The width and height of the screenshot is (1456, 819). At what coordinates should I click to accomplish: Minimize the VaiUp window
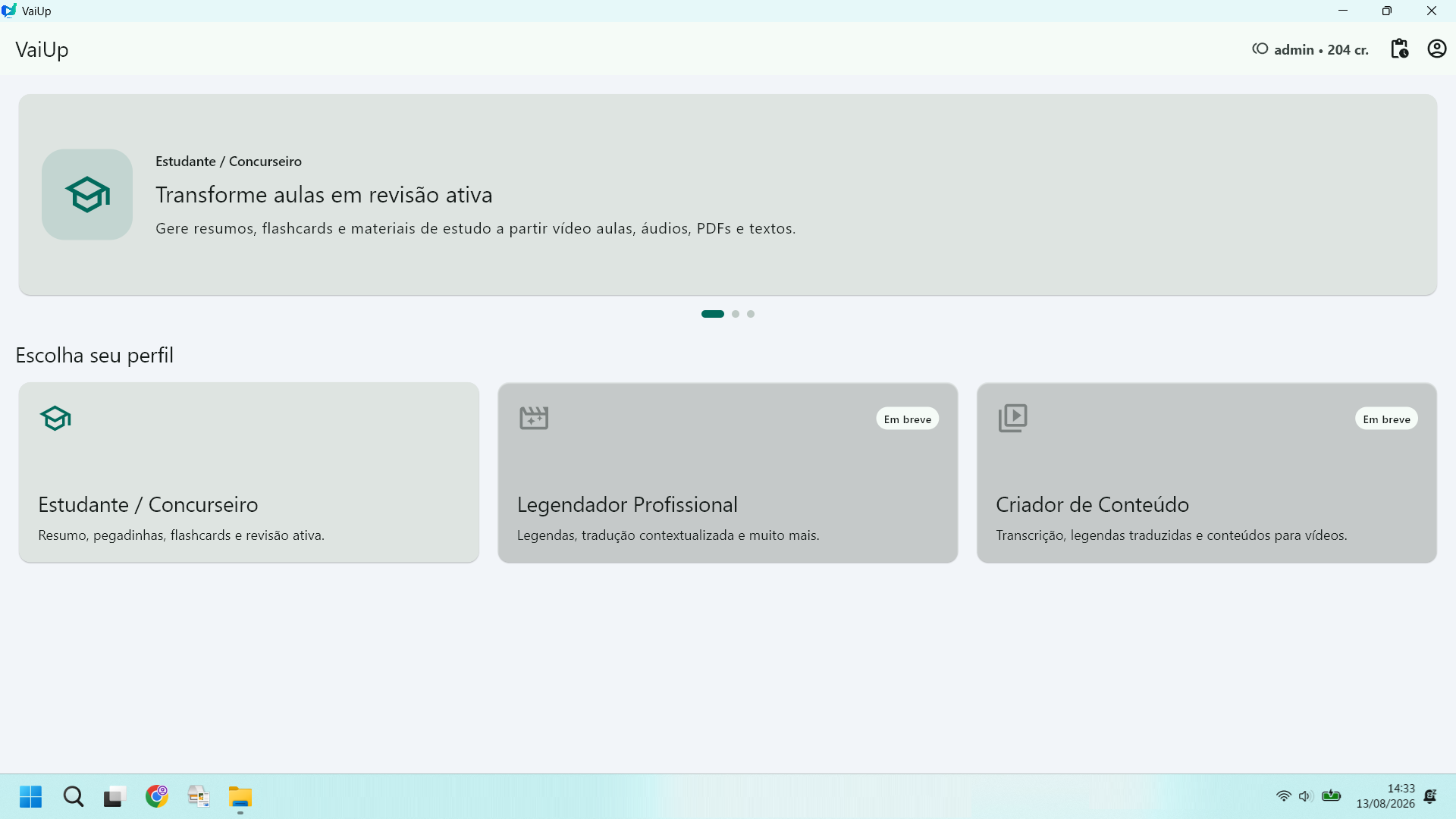(x=1343, y=11)
